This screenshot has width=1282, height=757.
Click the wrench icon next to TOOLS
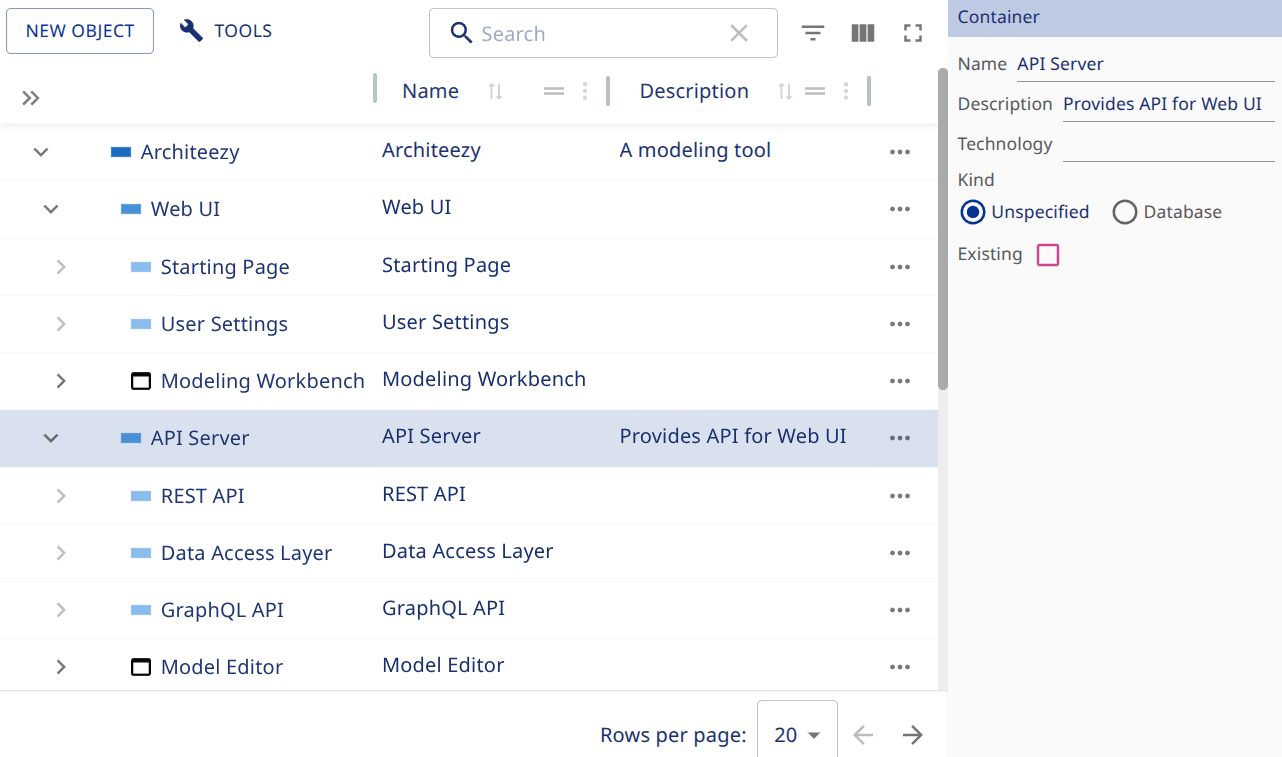[x=189, y=29]
